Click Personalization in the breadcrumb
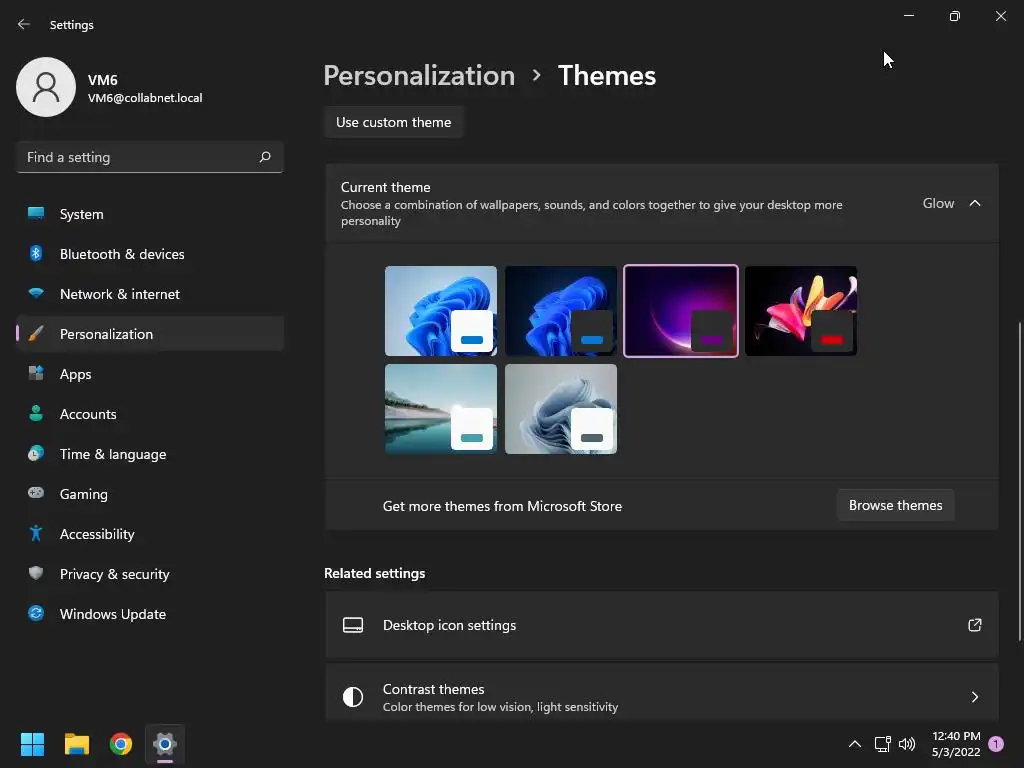Screen dimensions: 1024x768 click(419, 75)
